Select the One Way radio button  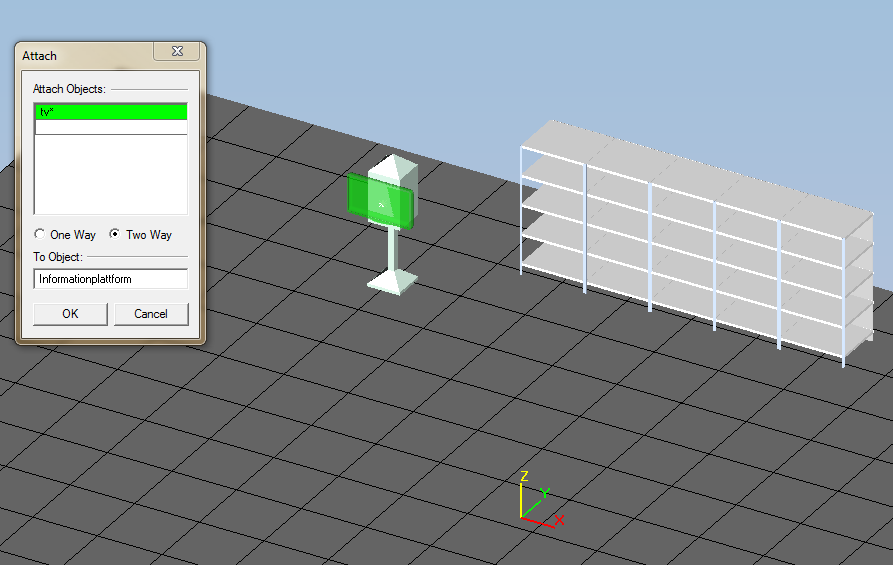point(39,234)
